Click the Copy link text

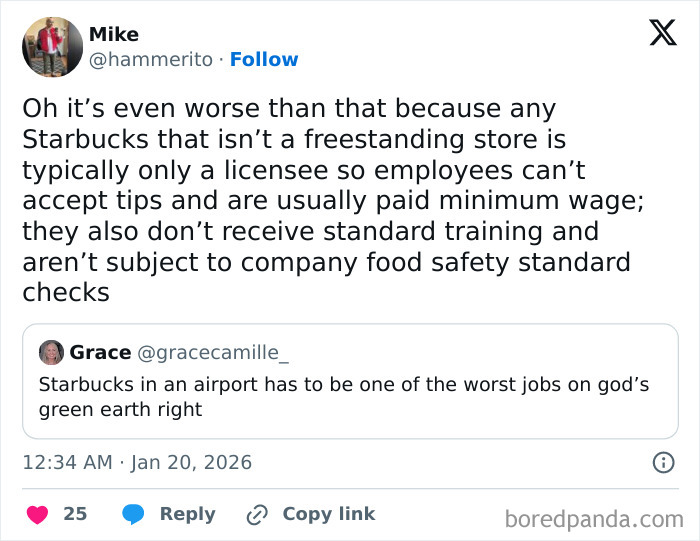(x=328, y=514)
